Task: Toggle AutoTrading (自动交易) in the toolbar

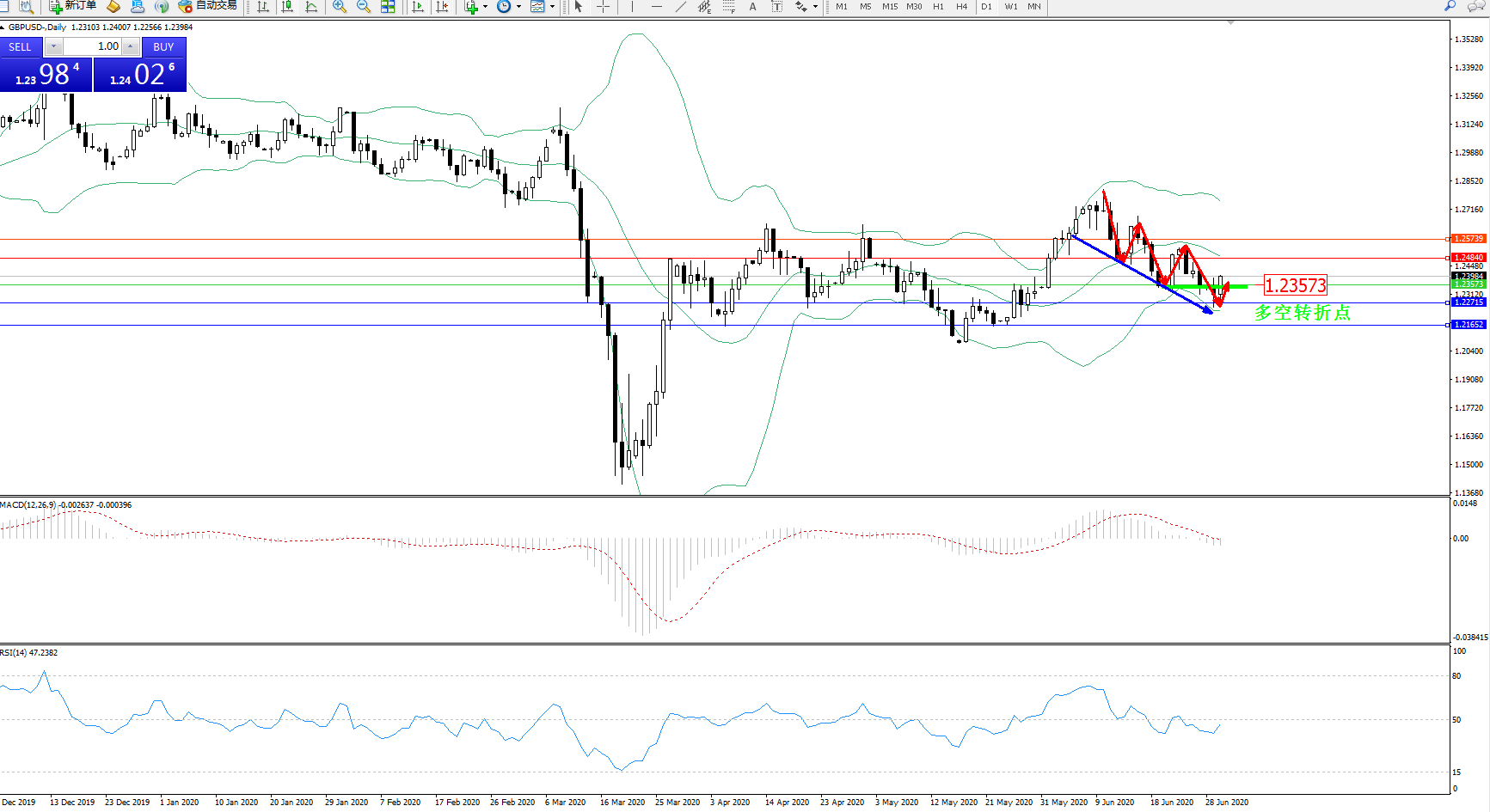Action: pyautogui.click(x=207, y=6)
